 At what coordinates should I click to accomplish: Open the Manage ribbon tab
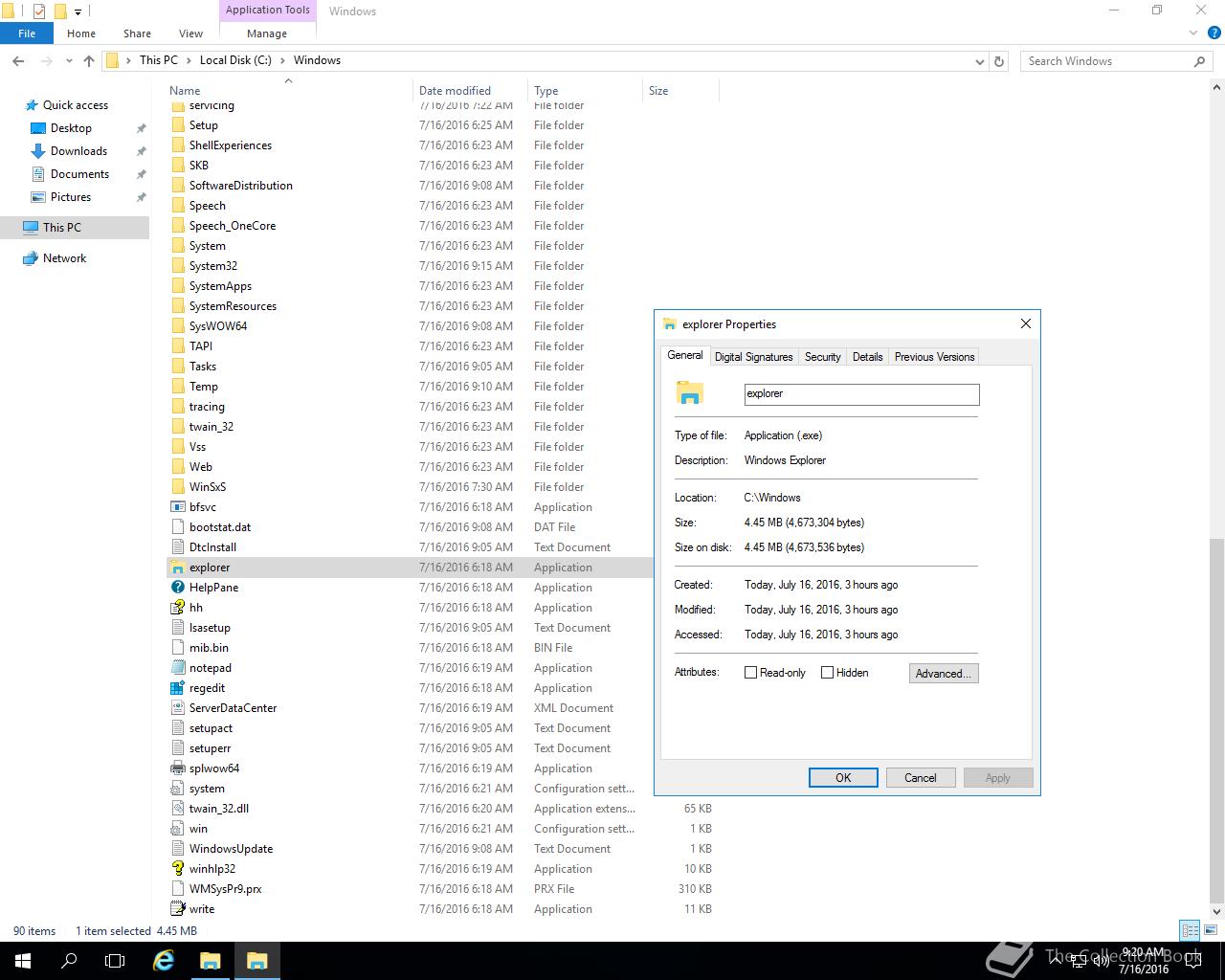267,33
